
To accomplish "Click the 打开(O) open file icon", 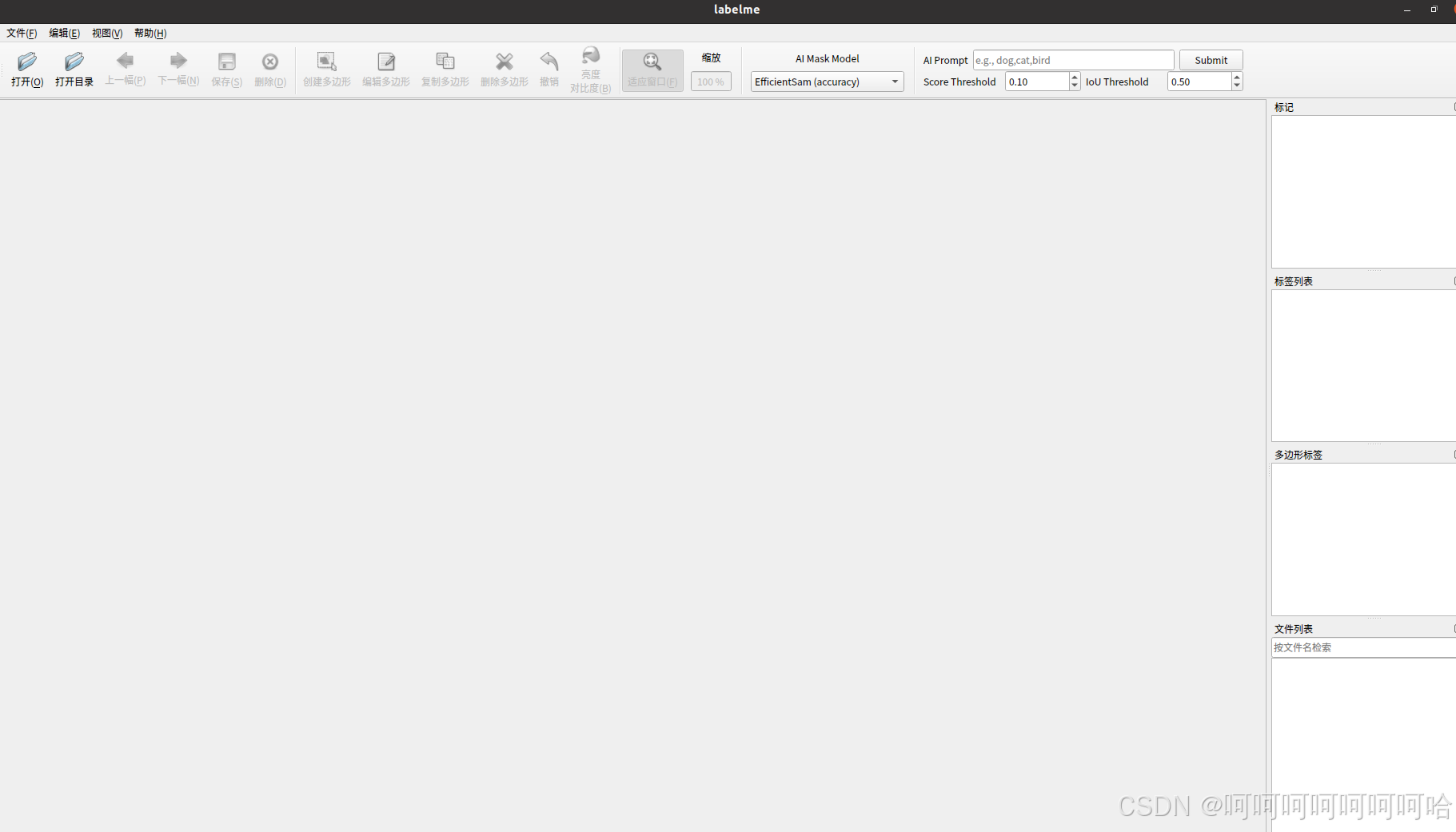I will pos(27,62).
